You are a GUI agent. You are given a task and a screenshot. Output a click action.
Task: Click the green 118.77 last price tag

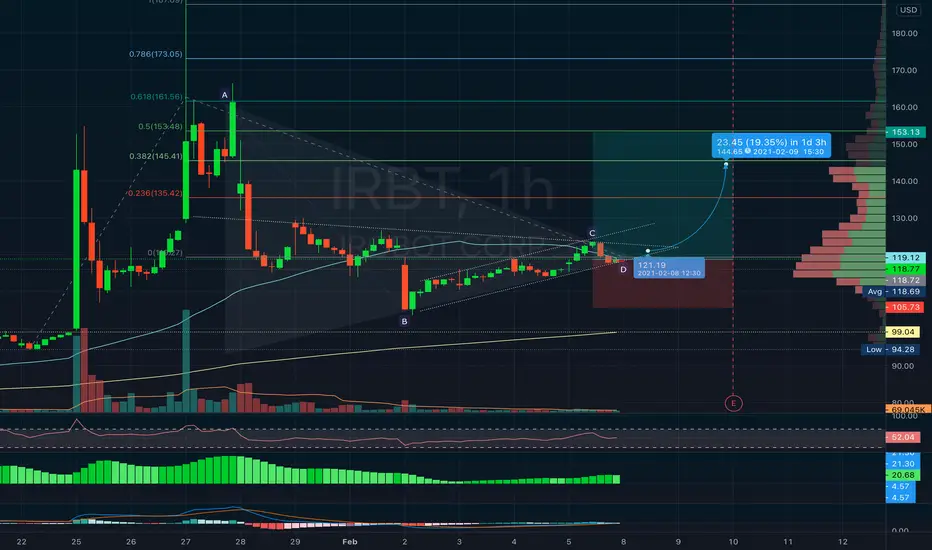pyautogui.click(x=905, y=269)
